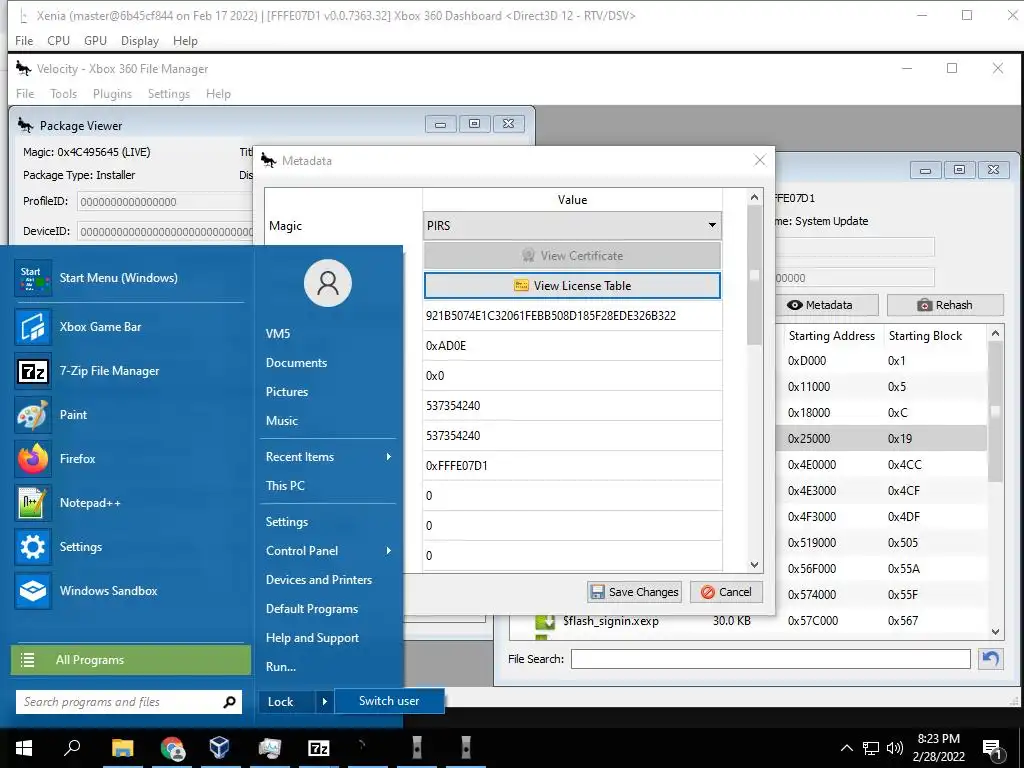
Task: Open Pictures from Start menu
Action: [x=287, y=392]
